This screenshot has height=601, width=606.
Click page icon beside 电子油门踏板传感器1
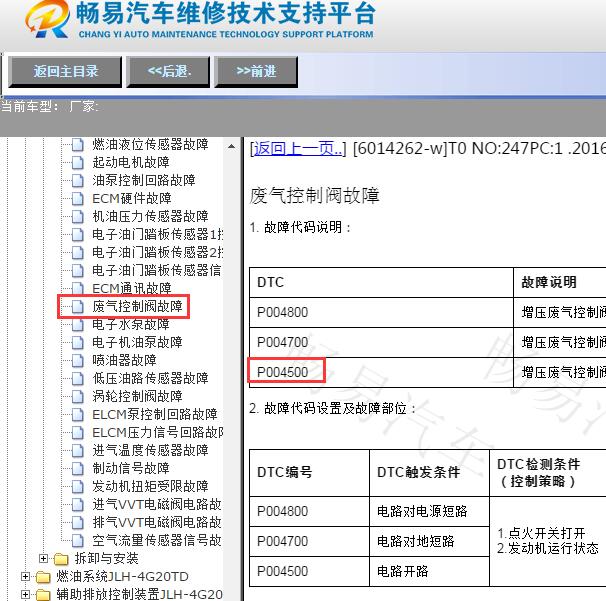[78, 235]
